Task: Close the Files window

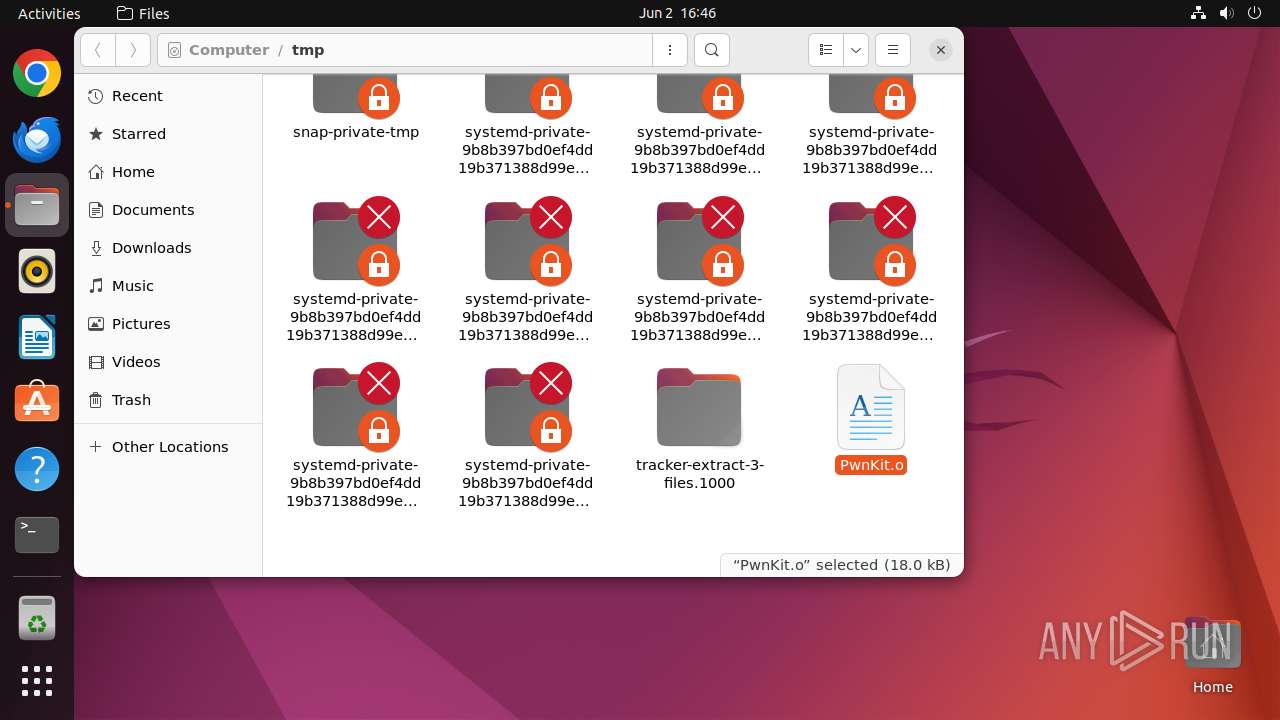Action: tap(941, 50)
